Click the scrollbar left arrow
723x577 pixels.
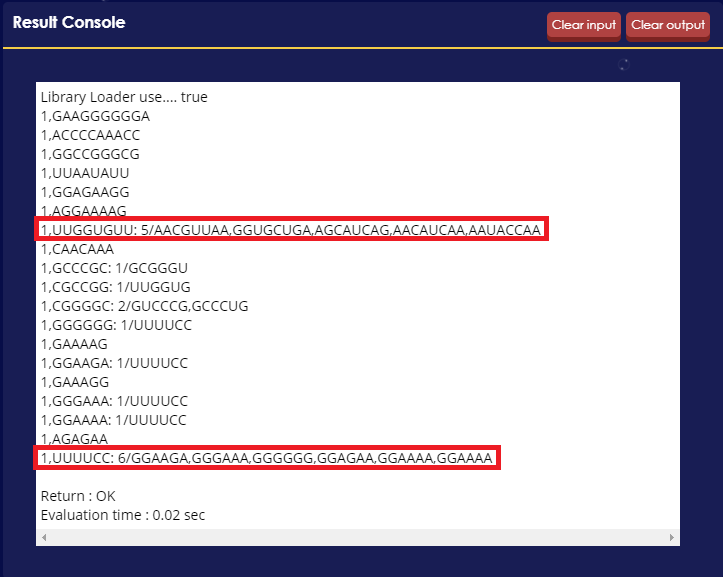tap(44, 537)
